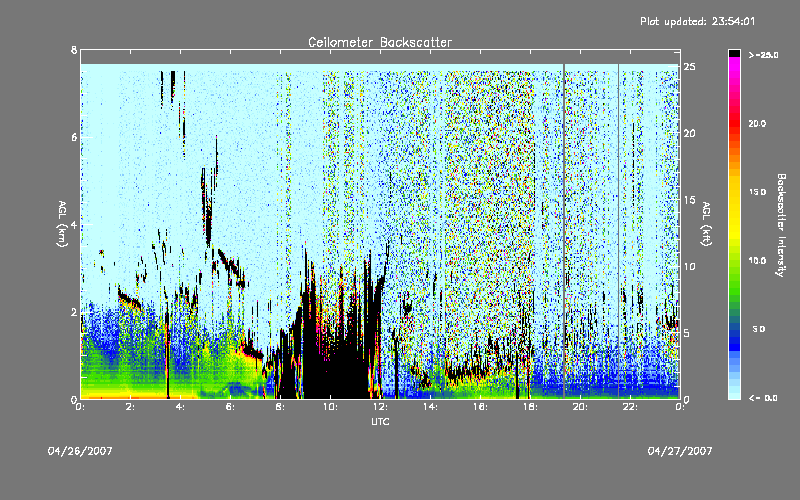Click the "25" kft tick on right axis
The height and width of the screenshot is (500, 800).
(690, 67)
